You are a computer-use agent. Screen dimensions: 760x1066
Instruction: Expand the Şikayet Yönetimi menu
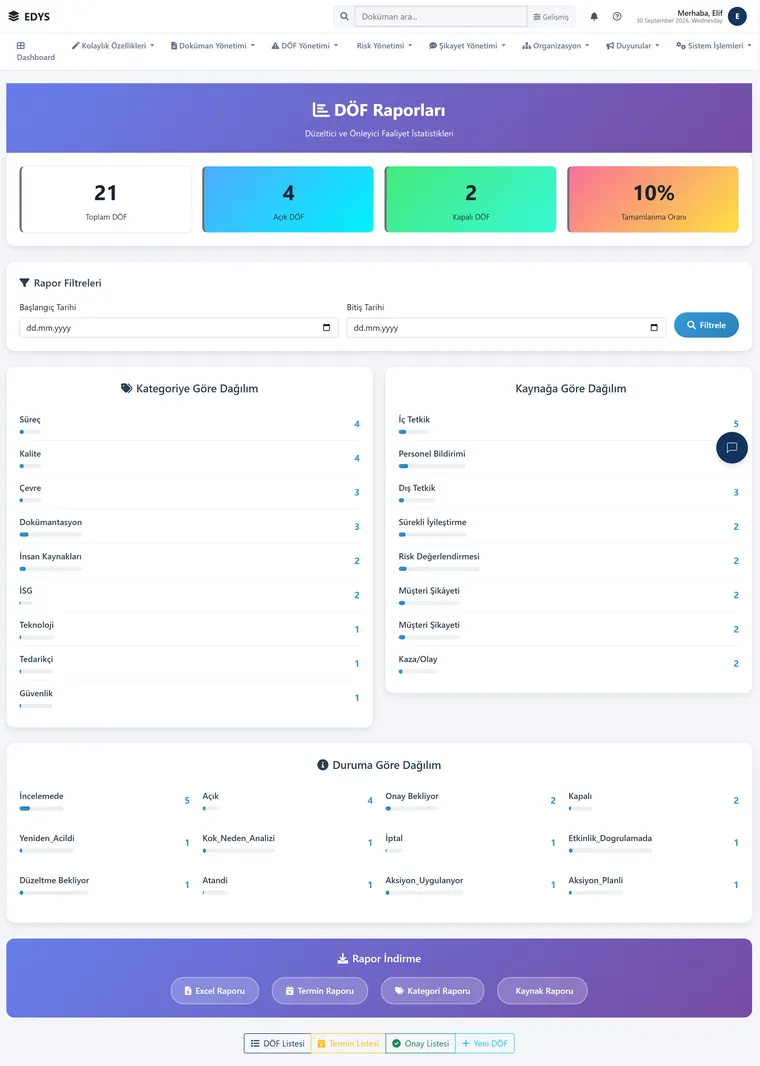pos(467,46)
